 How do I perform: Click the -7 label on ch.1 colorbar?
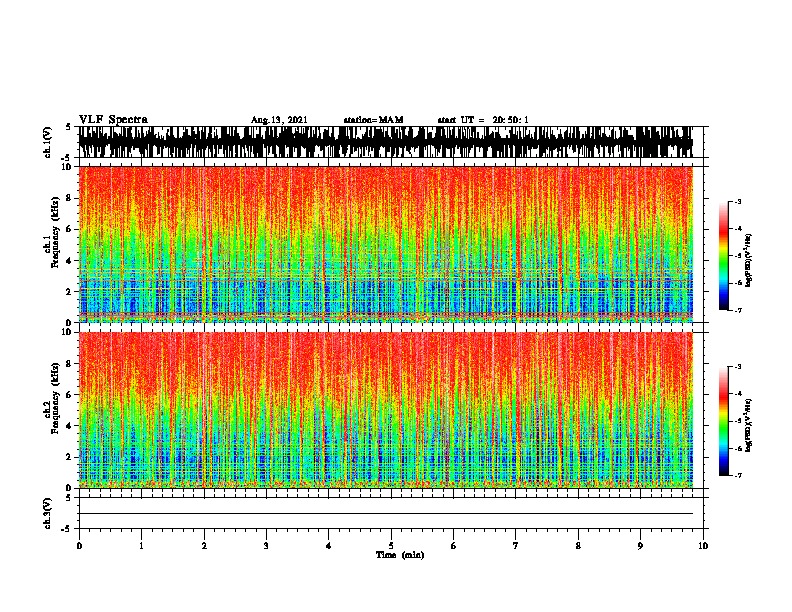point(738,310)
